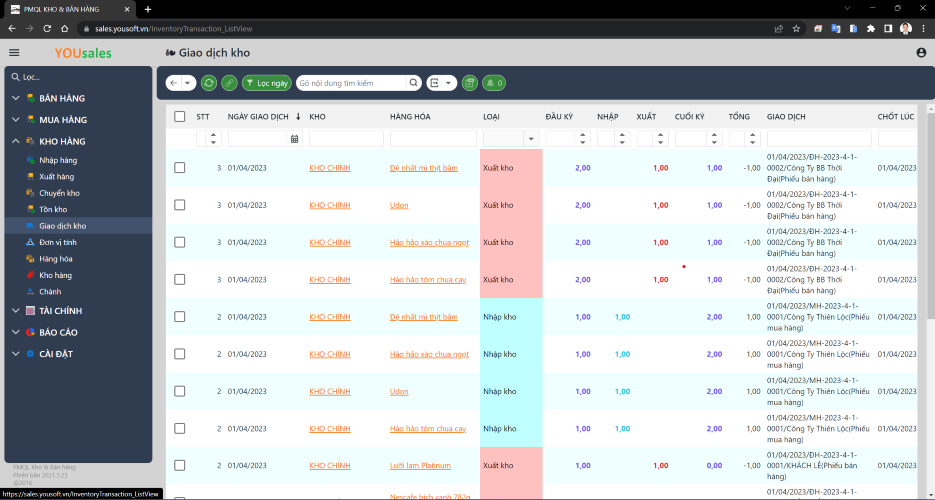Open the calendar picker in date filter

(295, 139)
